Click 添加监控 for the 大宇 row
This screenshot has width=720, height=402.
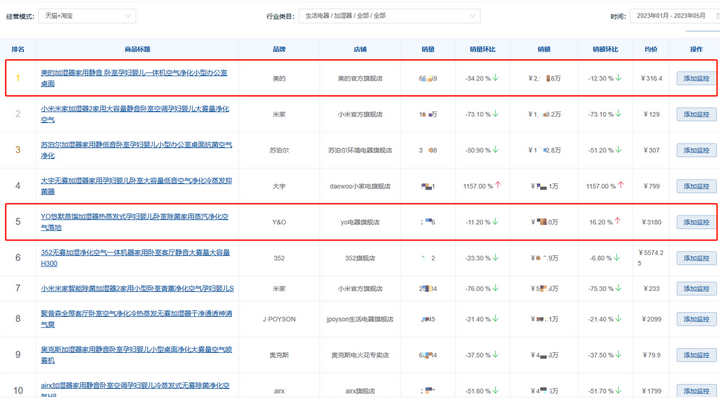[696, 186]
